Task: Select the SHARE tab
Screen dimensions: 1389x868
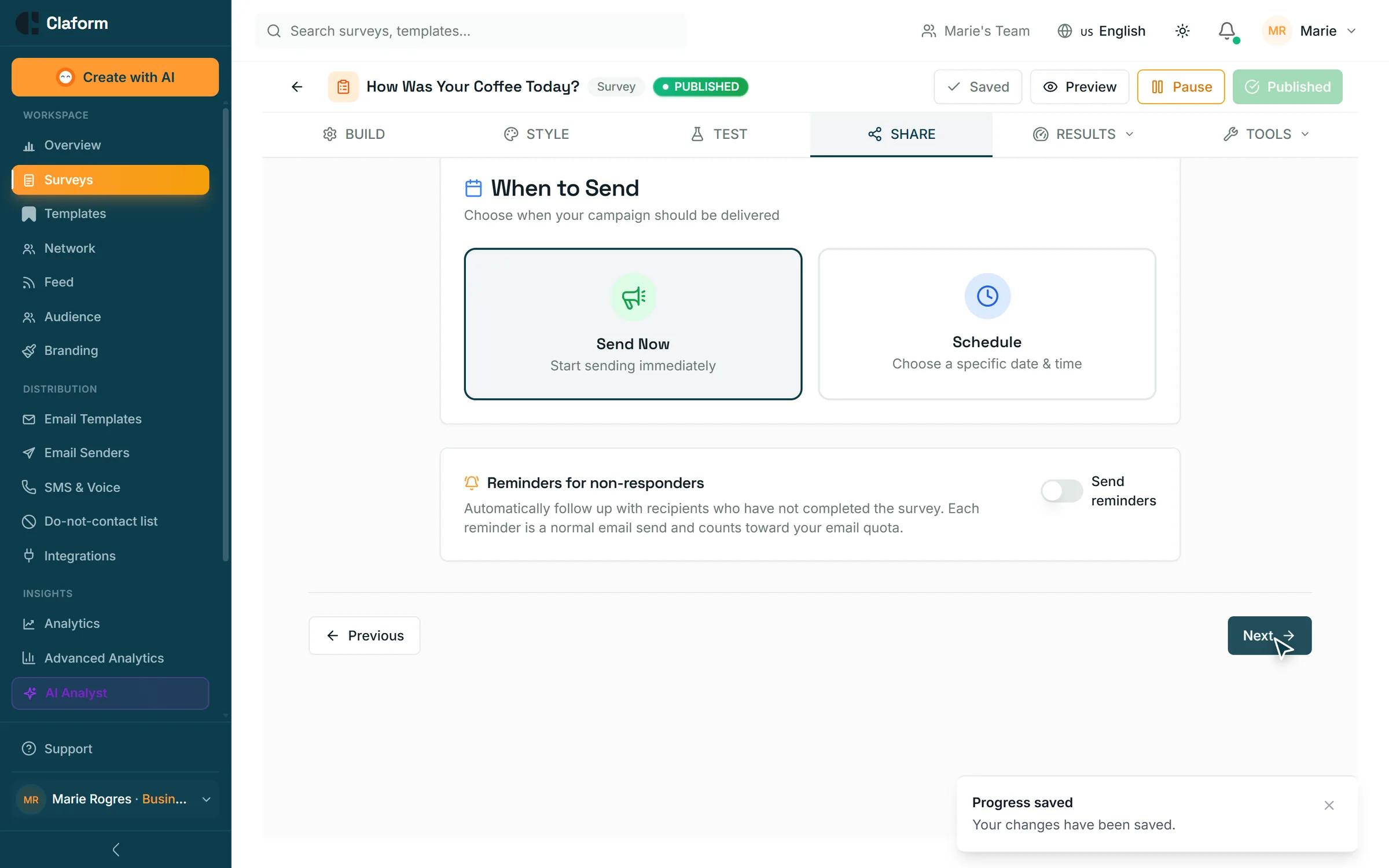Action: coord(901,134)
